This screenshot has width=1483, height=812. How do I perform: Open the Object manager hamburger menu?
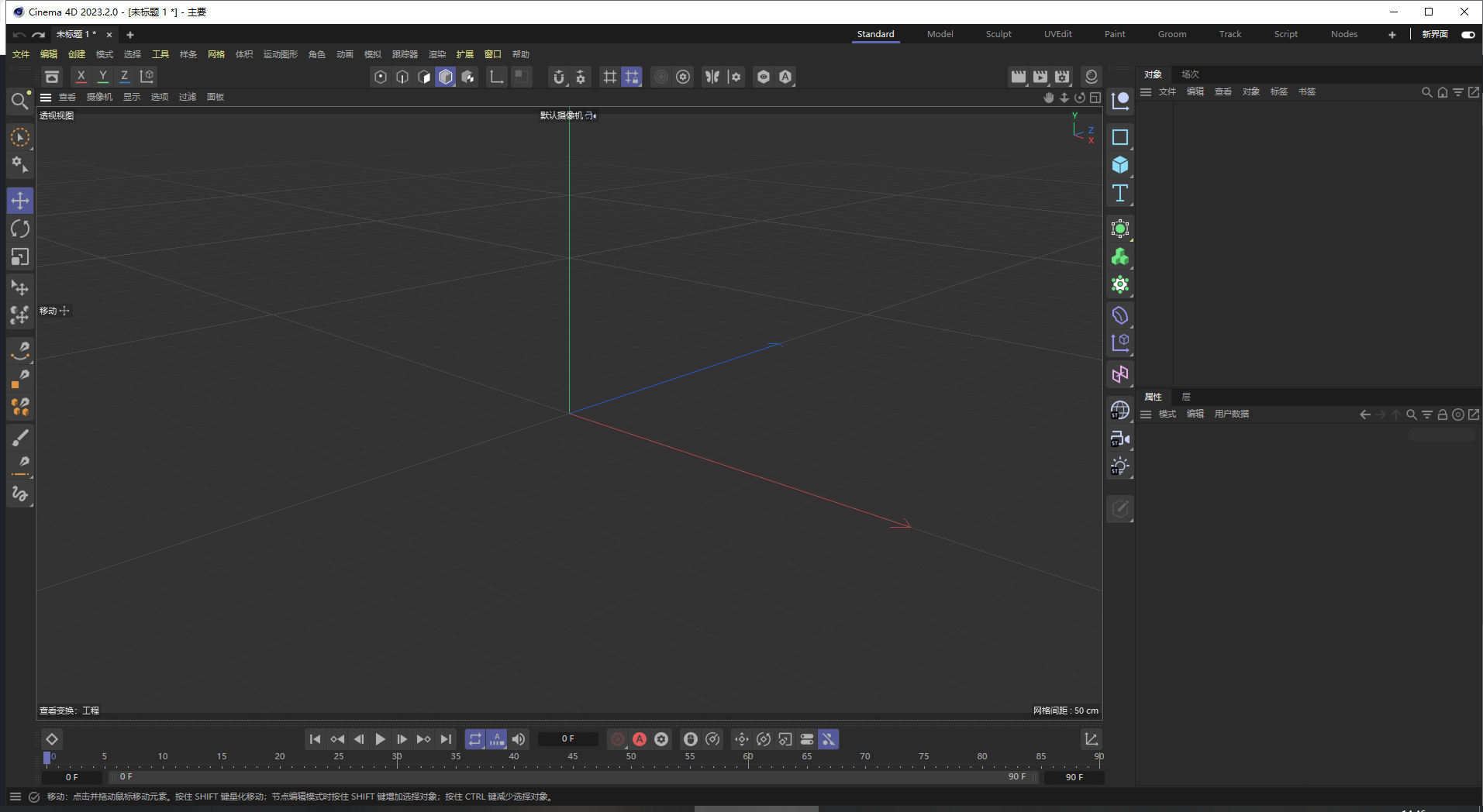tap(1147, 91)
